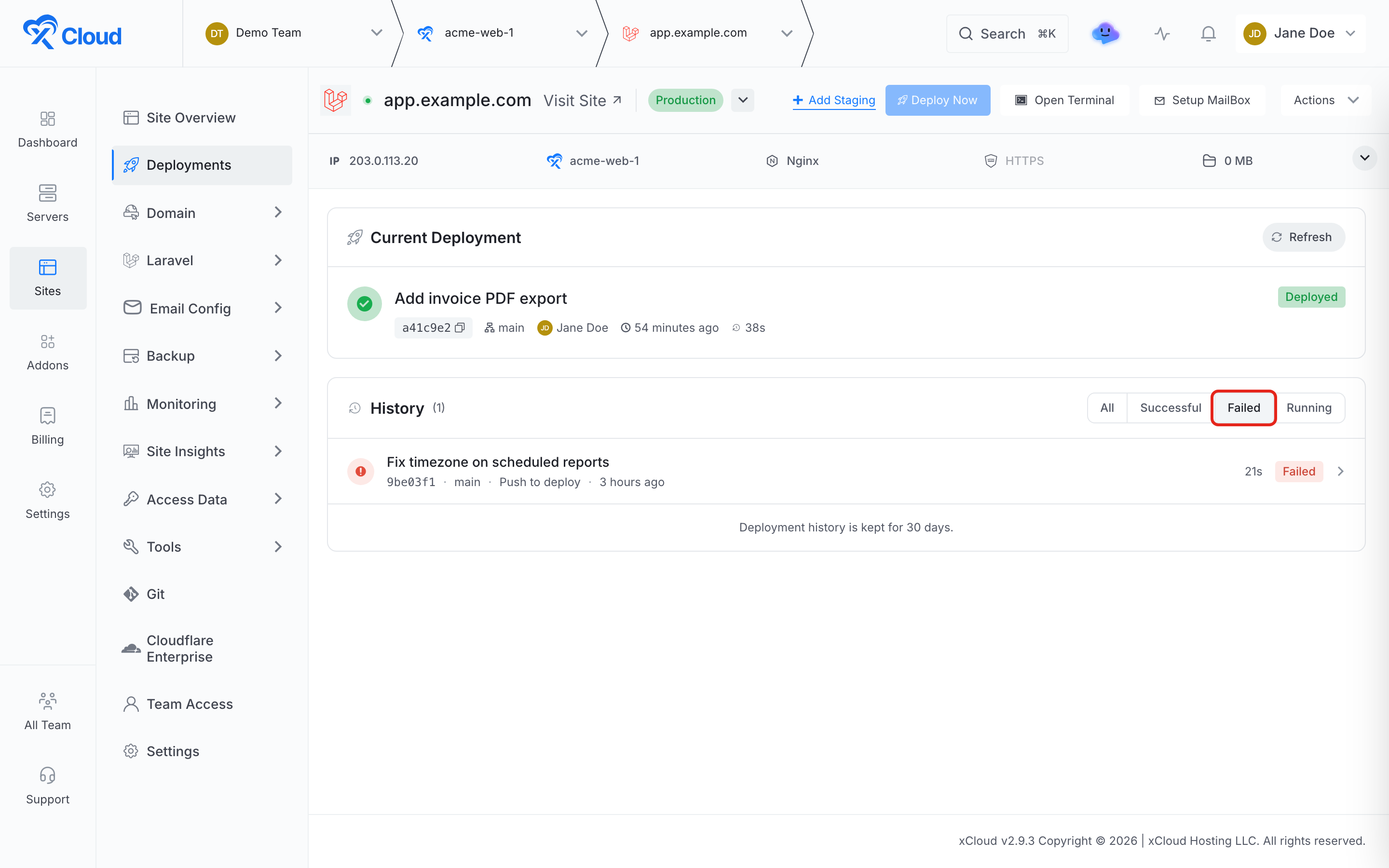Click Open Terminal button
Screen dimensions: 1389x868
(x=1065, y=100)
